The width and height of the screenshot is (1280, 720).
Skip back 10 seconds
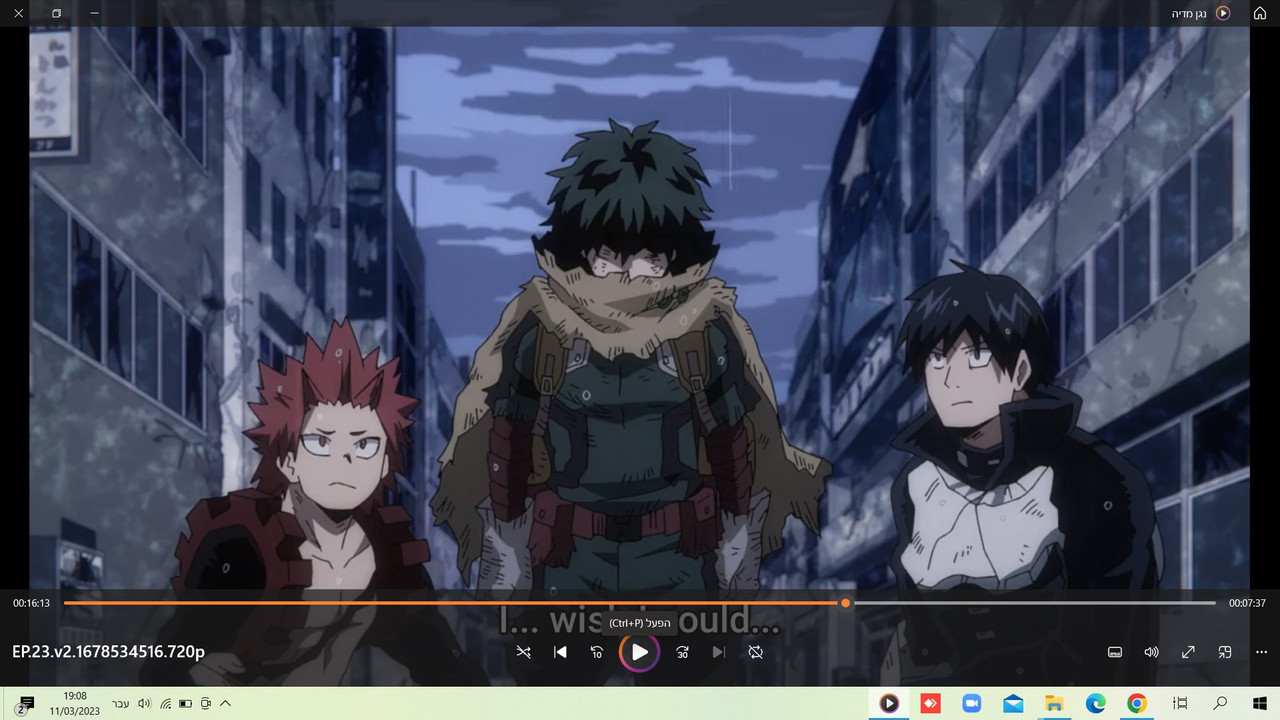click(597, 652)
